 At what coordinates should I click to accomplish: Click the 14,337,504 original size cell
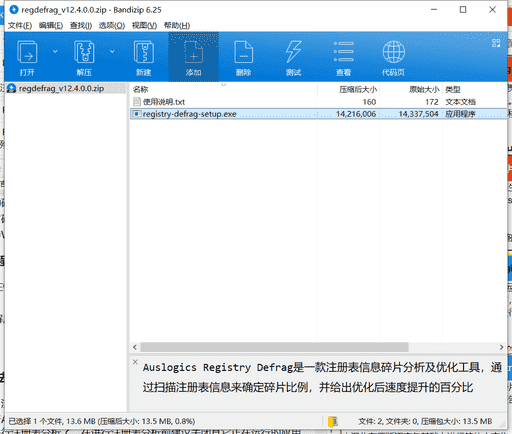click(x=418, y=114)
